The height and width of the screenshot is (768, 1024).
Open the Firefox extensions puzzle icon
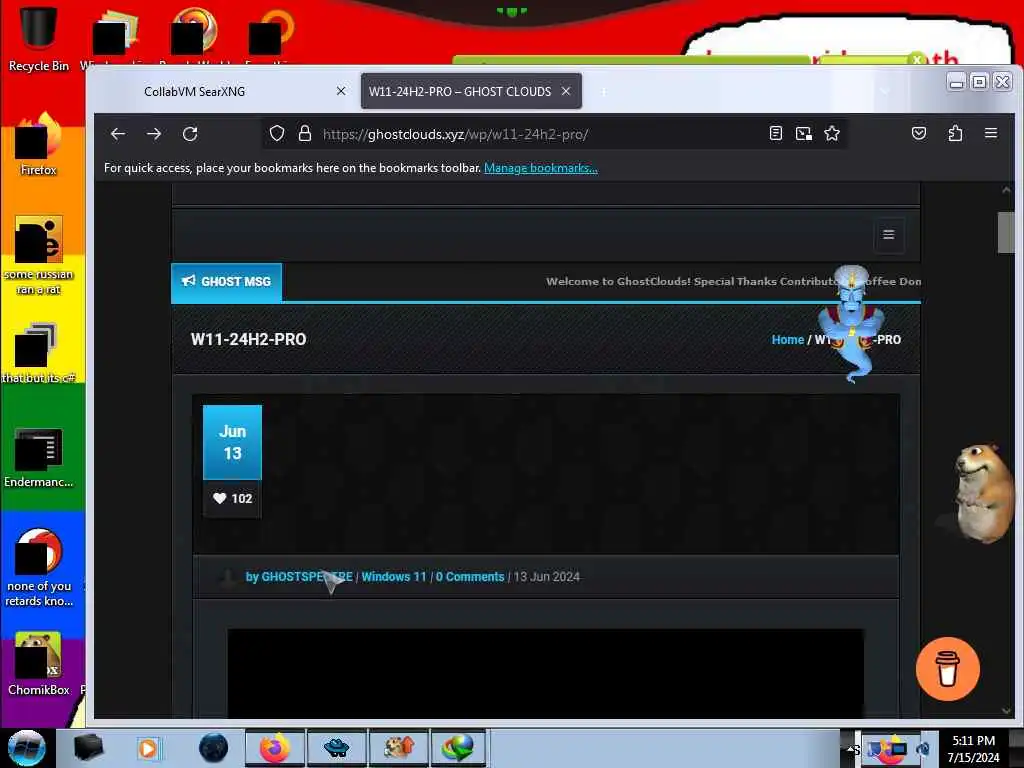coord(955,133)
